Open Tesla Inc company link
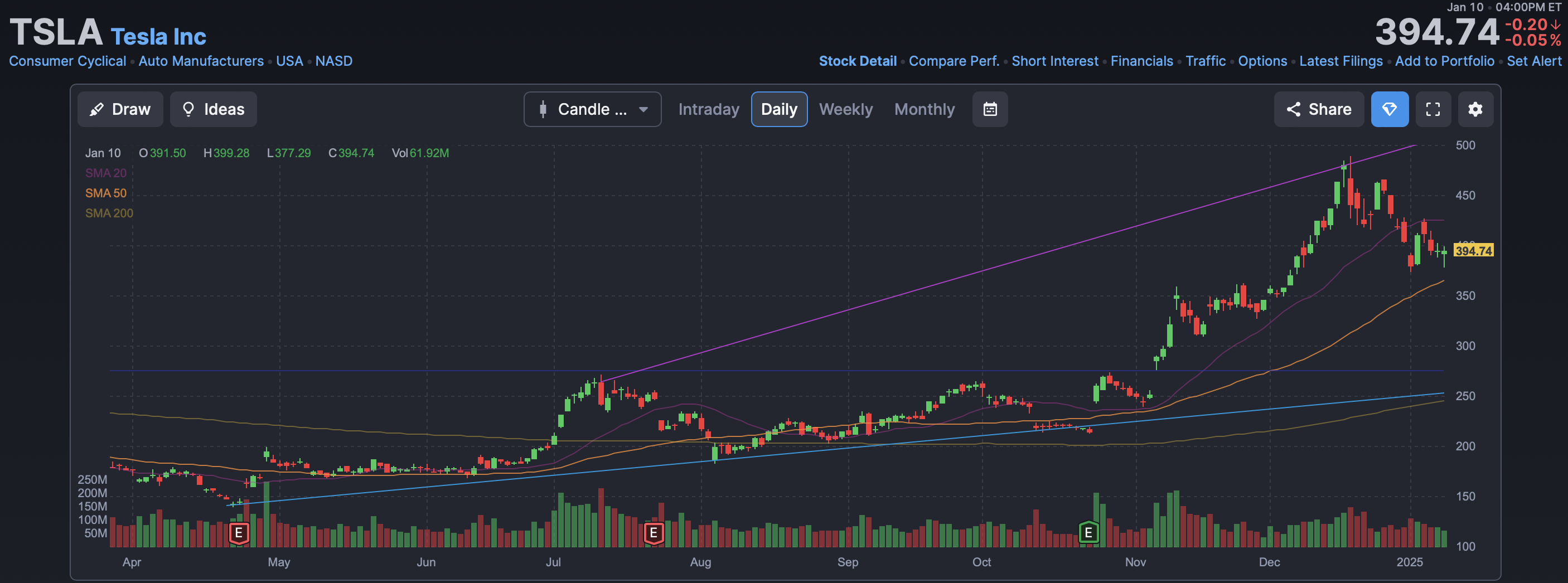The width and height of the screenshot is (1568, 583). tap(158, 37)
